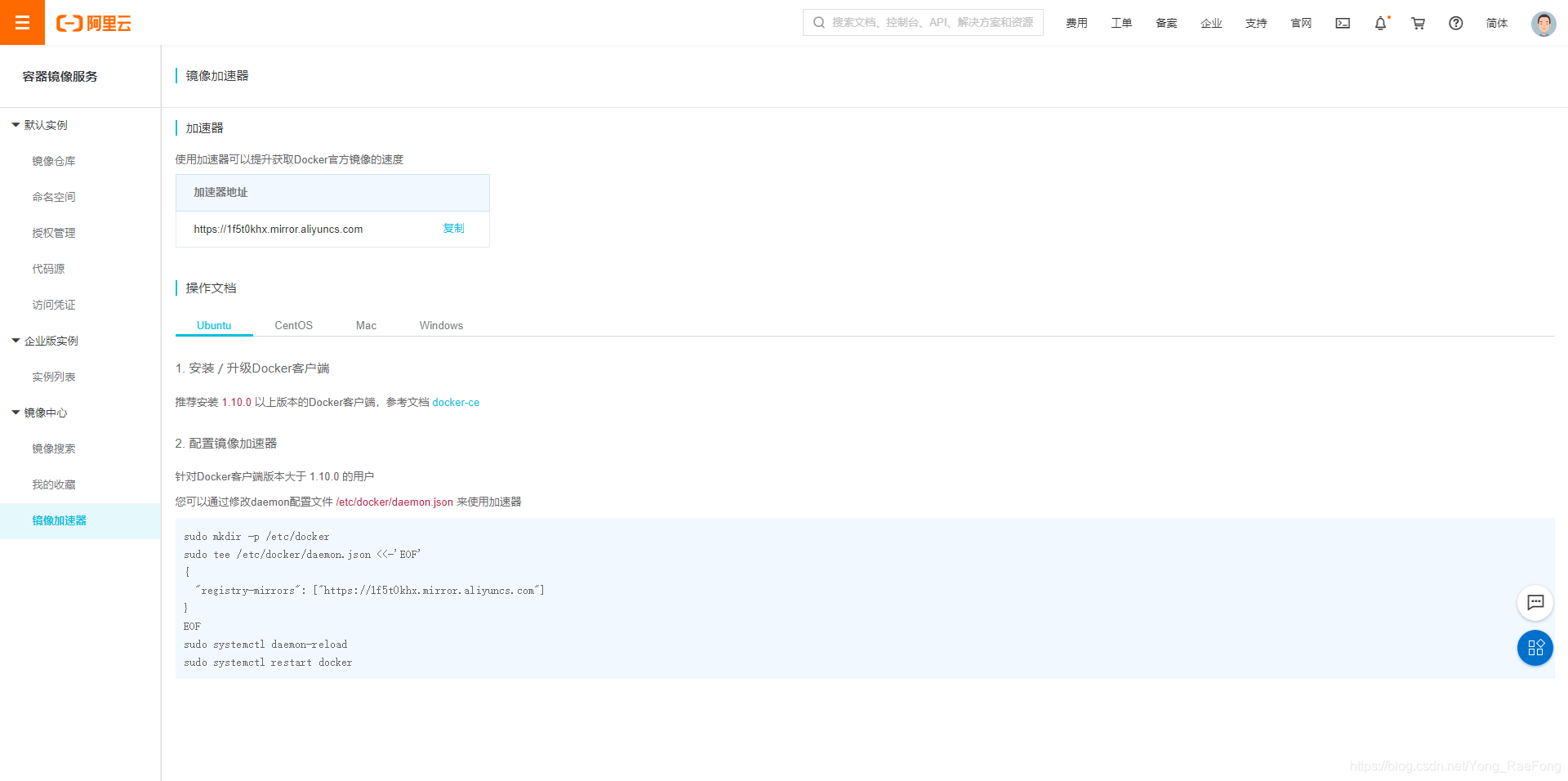Image resolution: width=1568 pixels, height=781 pixels.
Task: Open the chat feedback floating button
Action: [1535, 603]
